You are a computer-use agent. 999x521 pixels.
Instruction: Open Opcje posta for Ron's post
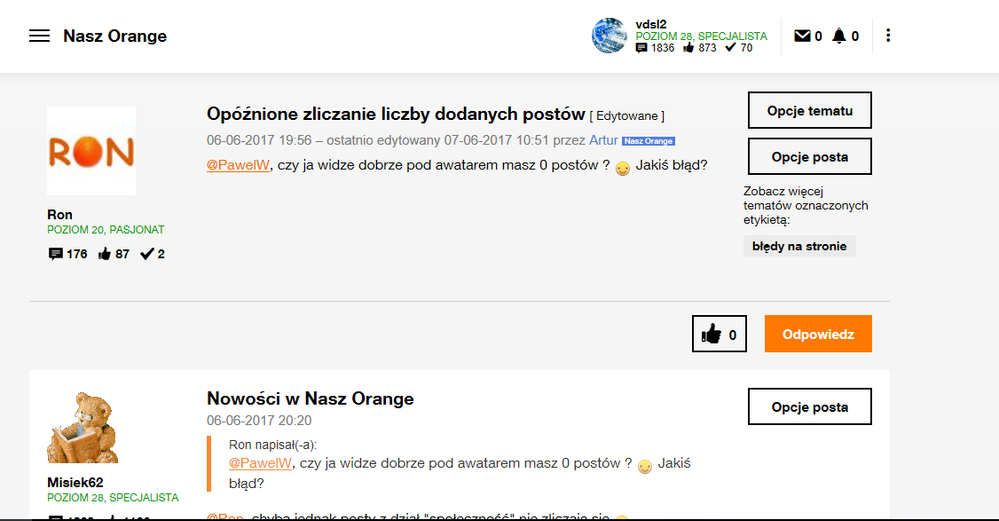[x=810, y=157]
